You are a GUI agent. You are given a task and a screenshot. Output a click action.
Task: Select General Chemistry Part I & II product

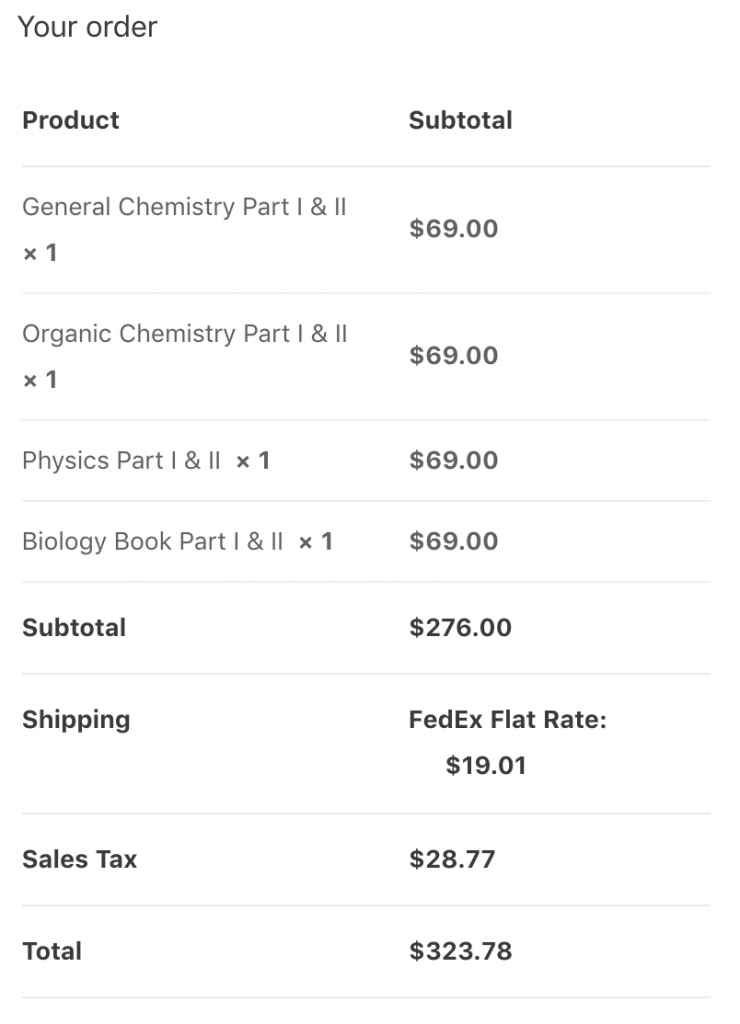click(184, 207)
